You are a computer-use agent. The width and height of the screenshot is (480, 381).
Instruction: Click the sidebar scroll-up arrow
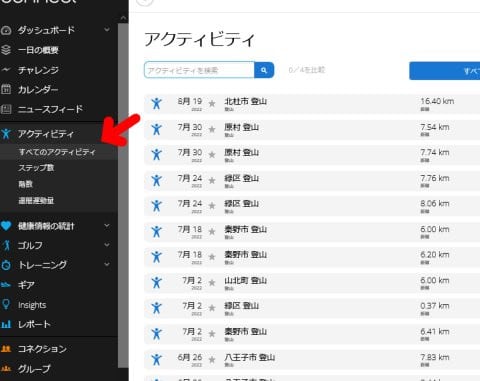(123, 18)
